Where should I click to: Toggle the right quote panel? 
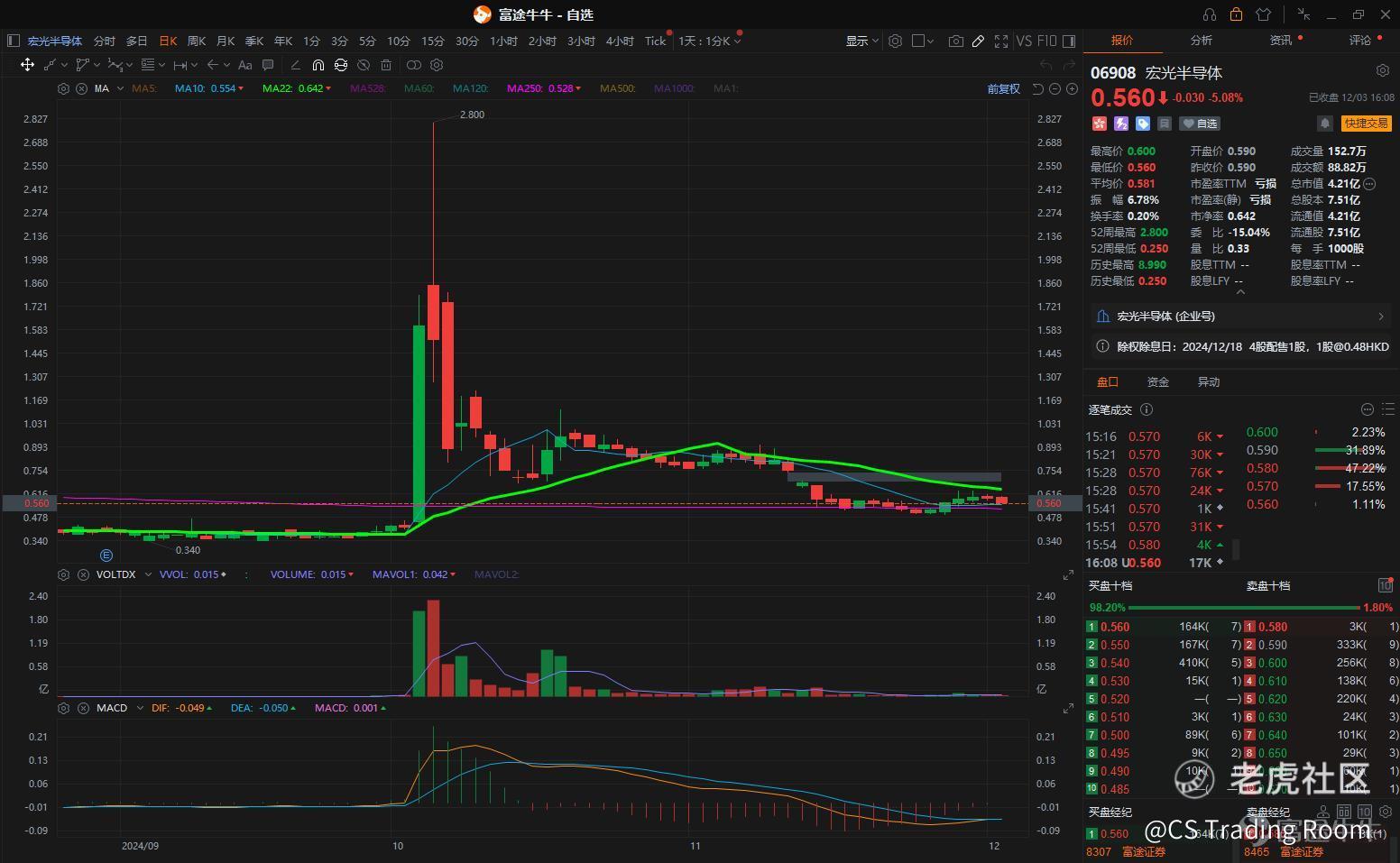click(x=1069, y=41)
